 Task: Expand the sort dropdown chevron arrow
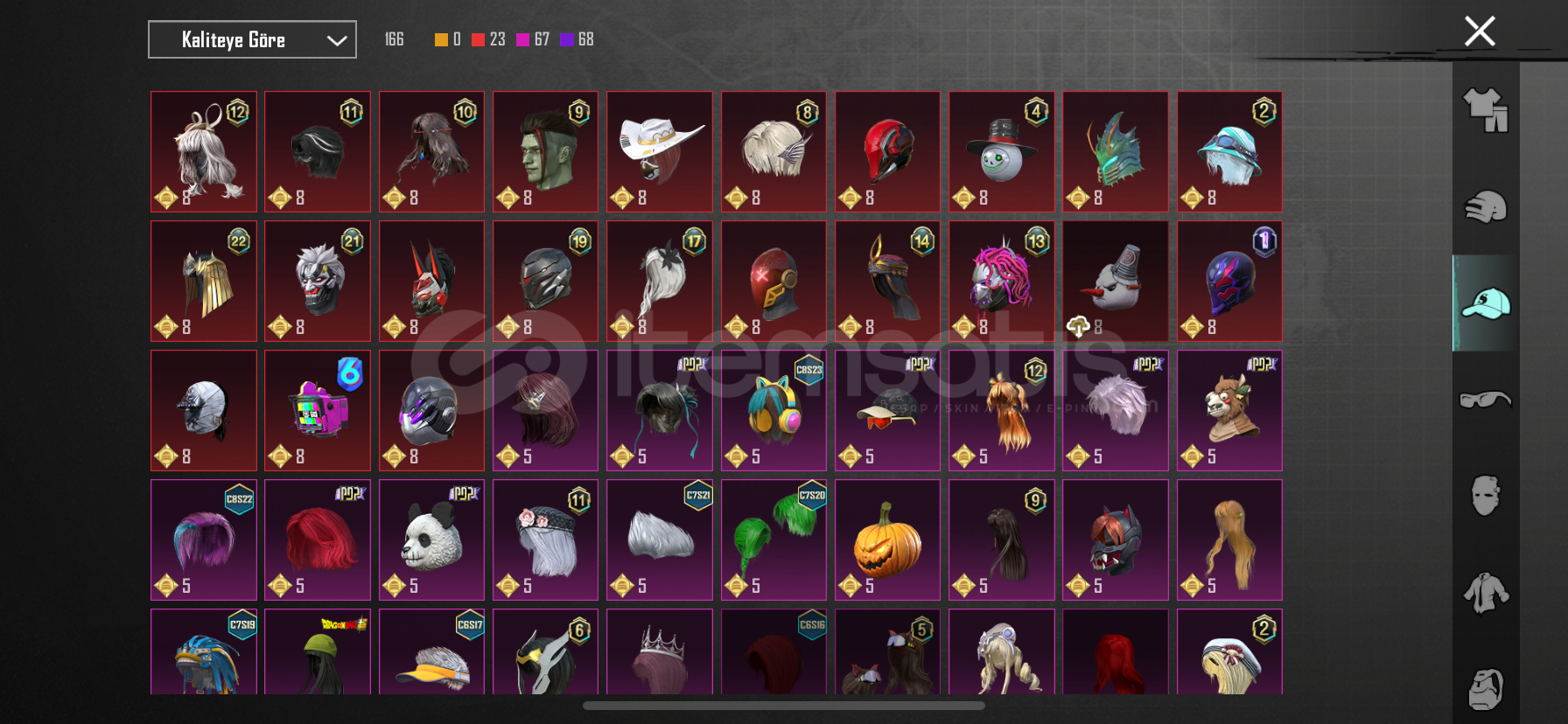(x=337, y=40)
